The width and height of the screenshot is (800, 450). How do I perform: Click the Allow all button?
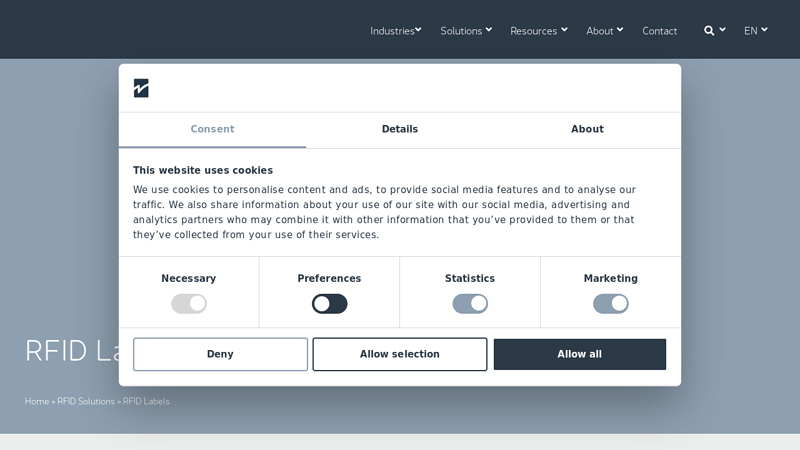580,354
